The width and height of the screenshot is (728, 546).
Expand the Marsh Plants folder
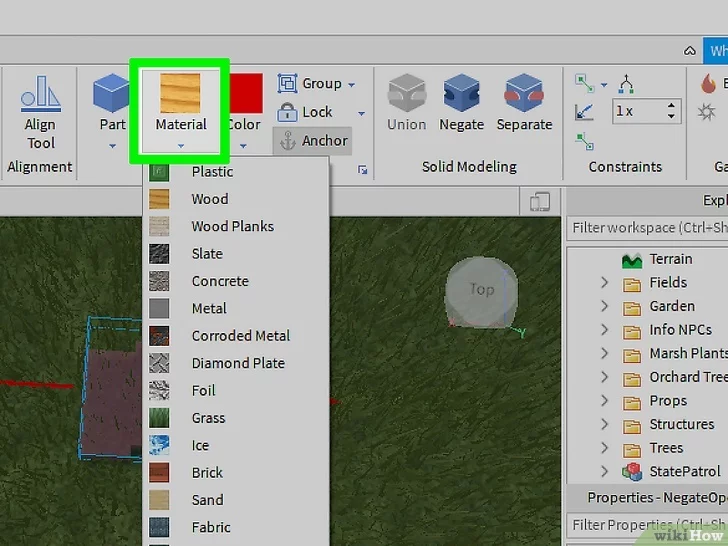[604, 353]
